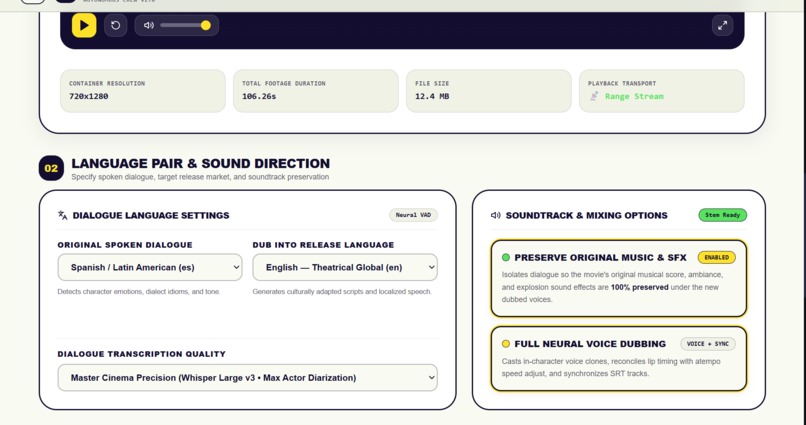Play the video with the yellow play button

tap(84, 25)
